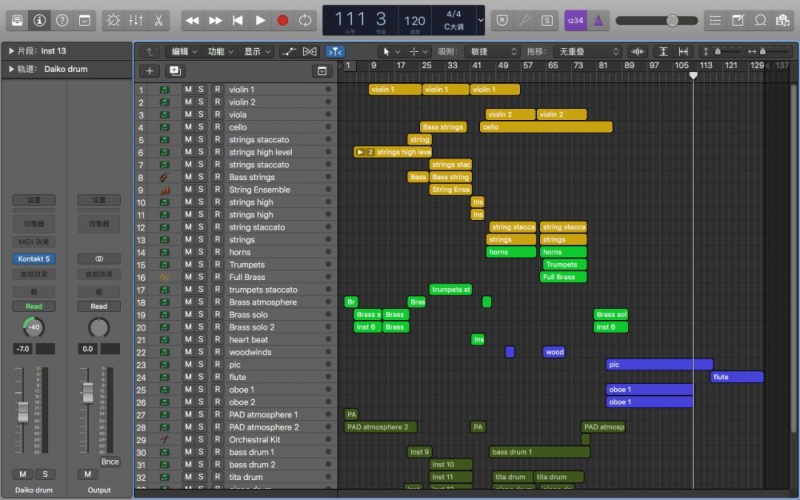Open the Media Browser icon
Viewport: 800px width, 500px height.
(x=783, y=20)
